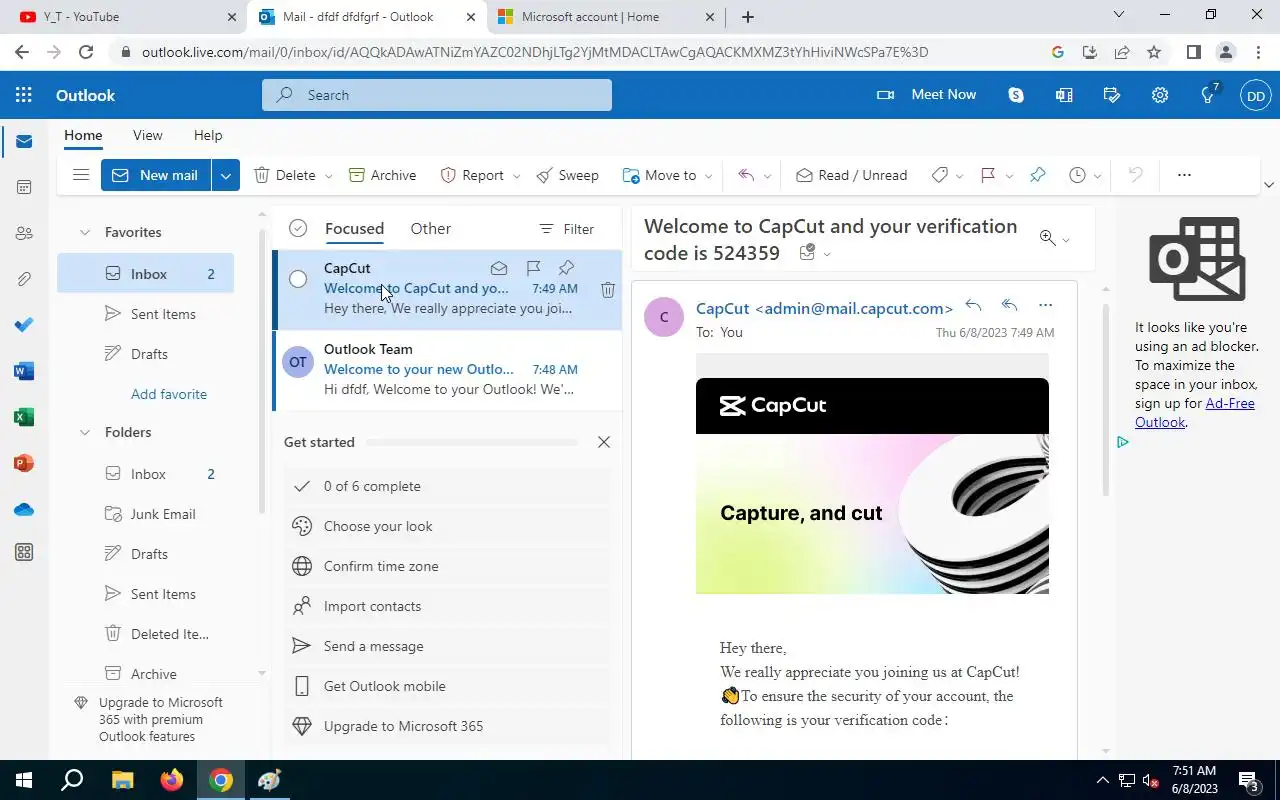Image resolution: width=1280 pixels, height=800 pixels.
Task: Open More apps in left rail
Action: pyautogui.click(x=24, y=552)
